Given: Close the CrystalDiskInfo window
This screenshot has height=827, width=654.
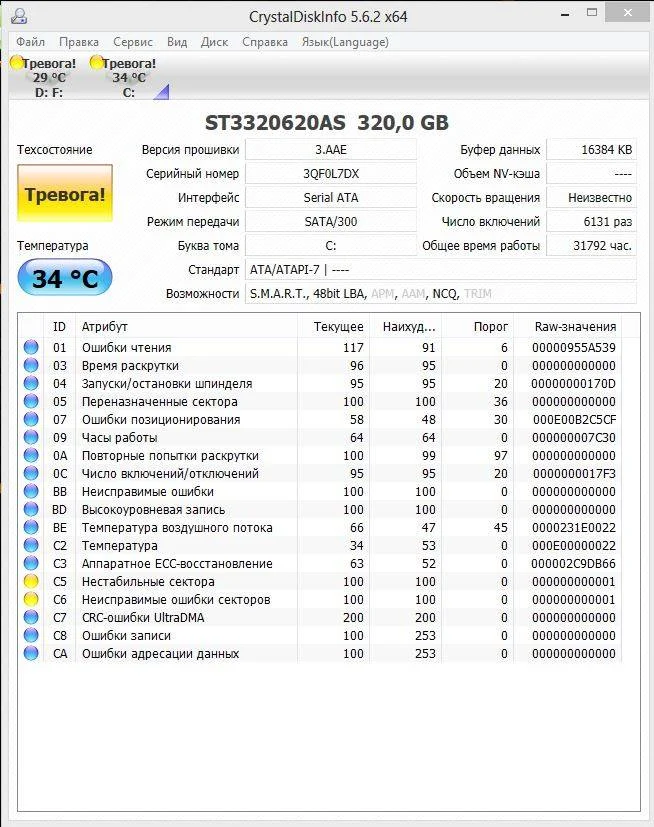Looking at the screenshot, I should click(x=628, y=13).
